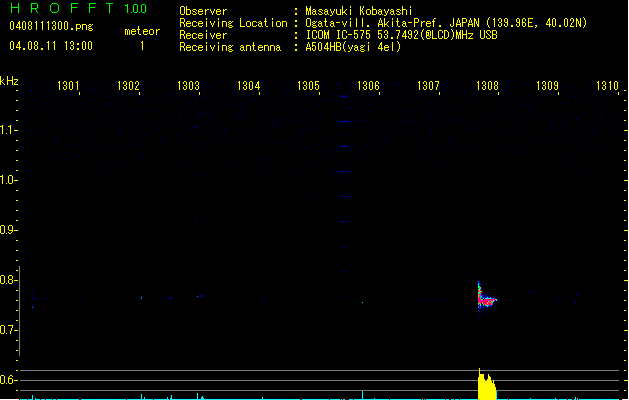Click the 0.6 kHz frequency label

8,380
